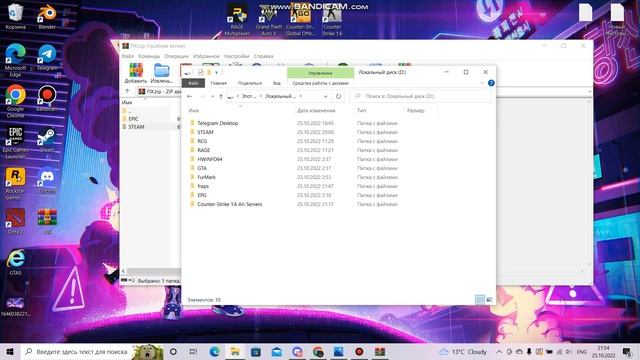This screenshot has height=360, width=640.
Task: Open the Файл tab in Explorer ribbon
Action: pyautogui.click(x=193, y=83)
